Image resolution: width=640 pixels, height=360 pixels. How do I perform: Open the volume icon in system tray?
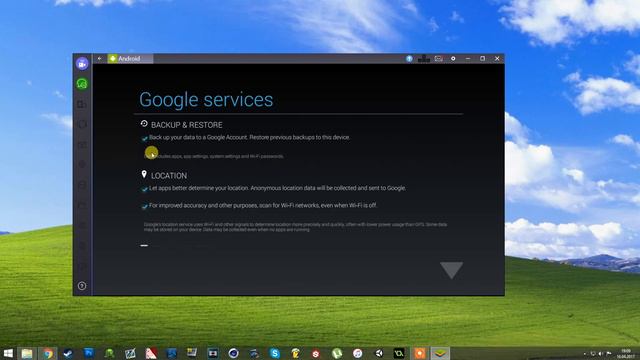[601, 353]
